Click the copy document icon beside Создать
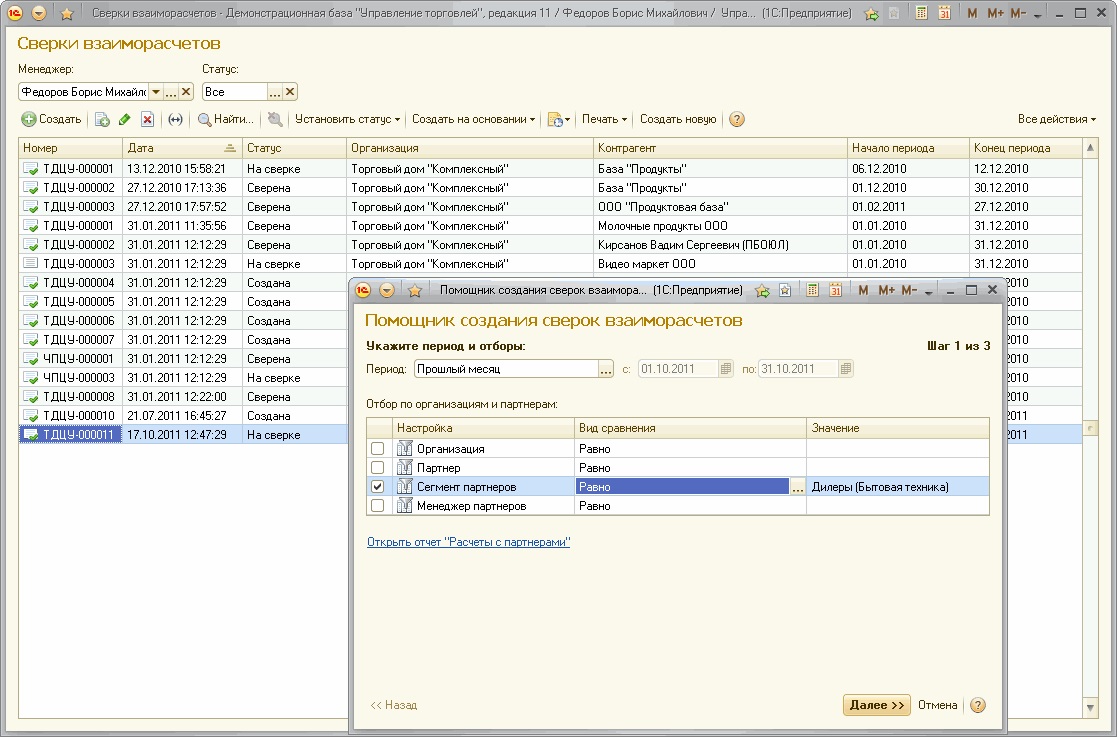 102,120
